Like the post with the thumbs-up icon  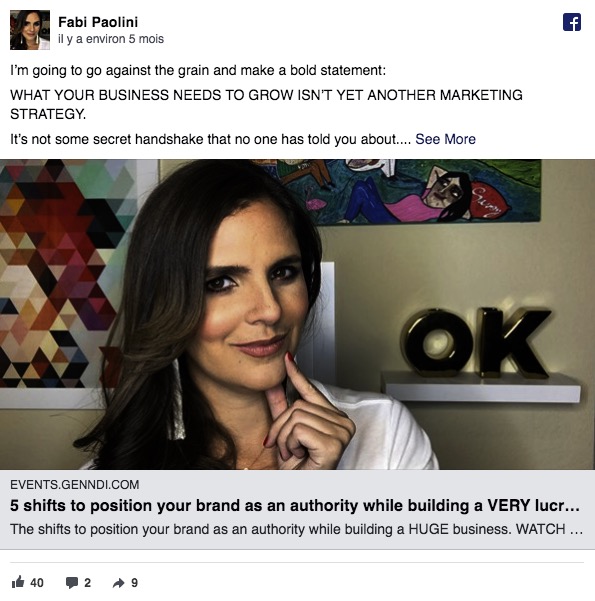(x=18, y=582)
